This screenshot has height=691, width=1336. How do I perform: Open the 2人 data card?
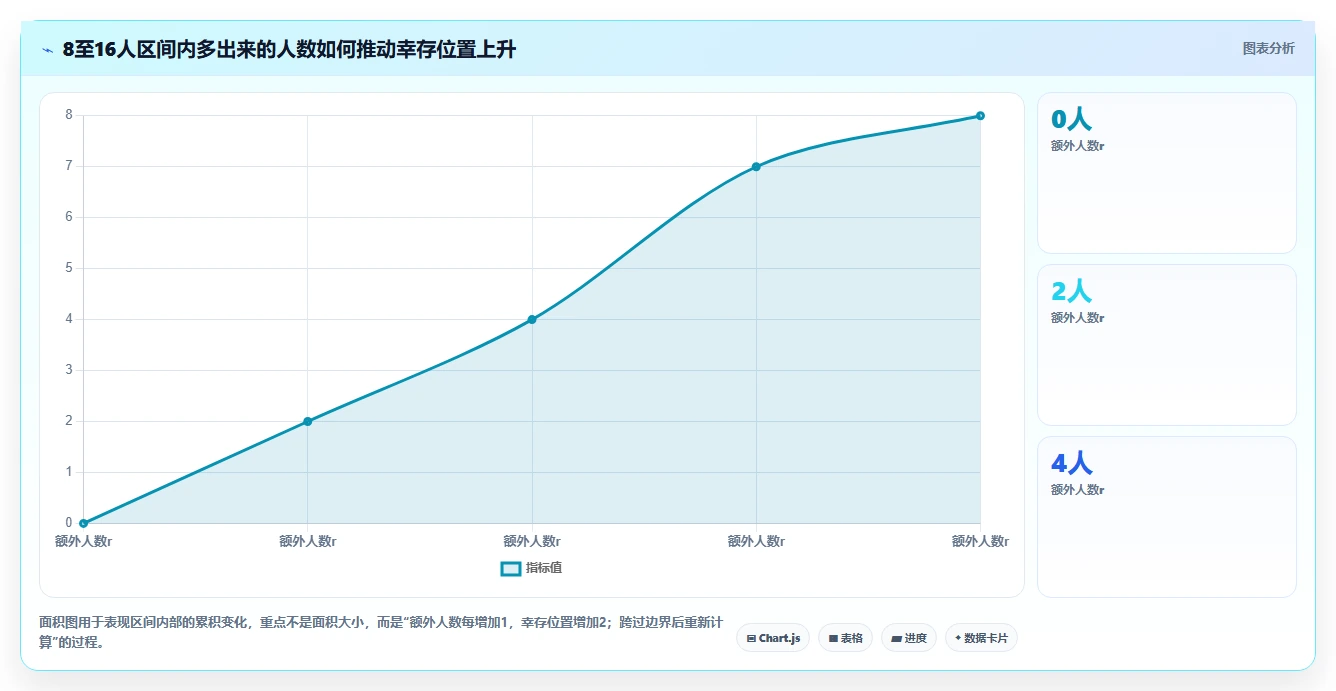coord(1167,345)
